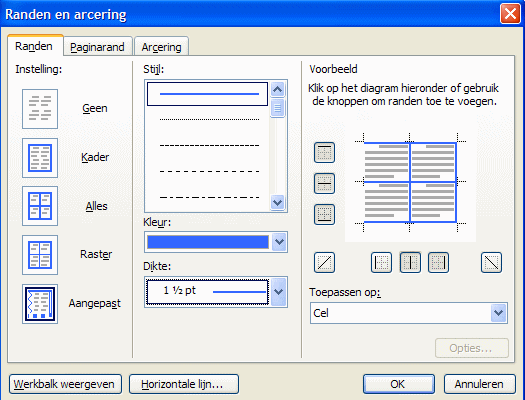Toggle the top border button

pos(324,153)
